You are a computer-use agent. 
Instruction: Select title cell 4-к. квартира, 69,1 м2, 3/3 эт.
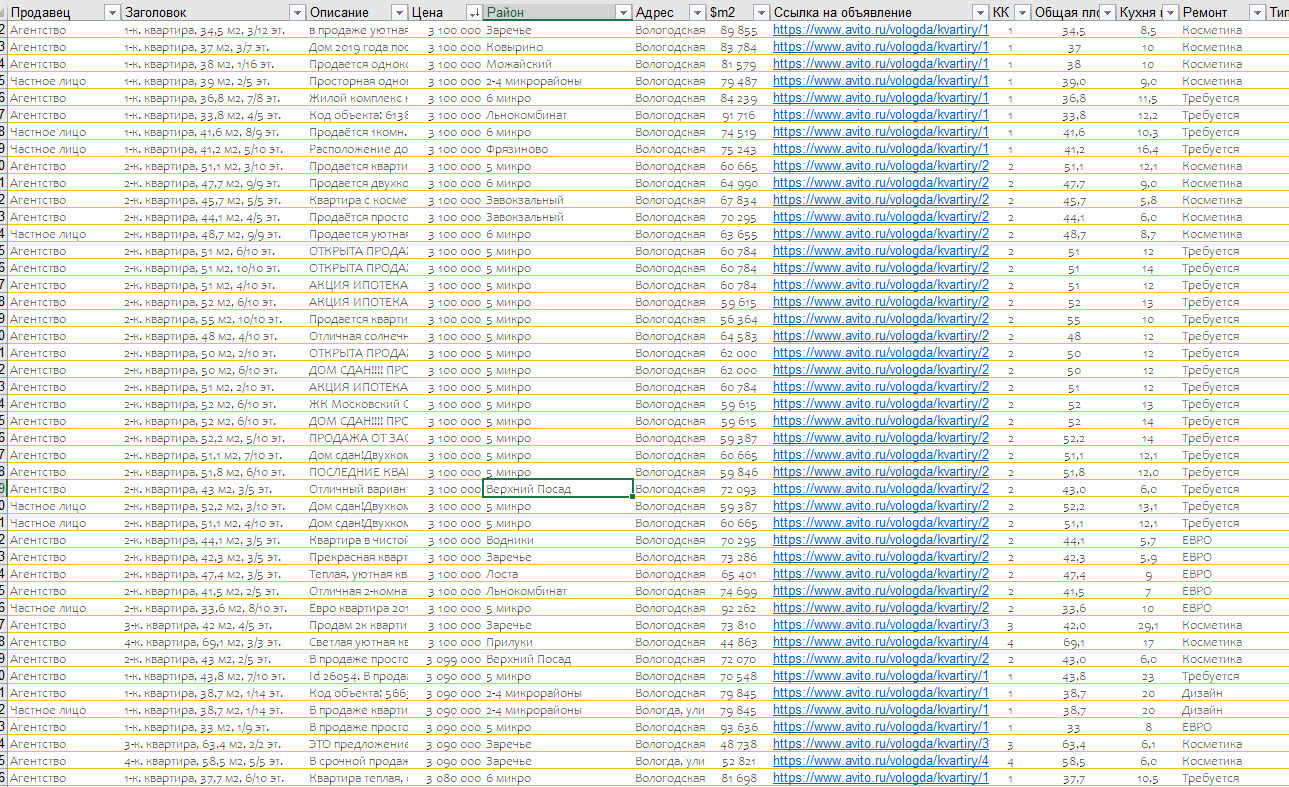click(213, 642)
